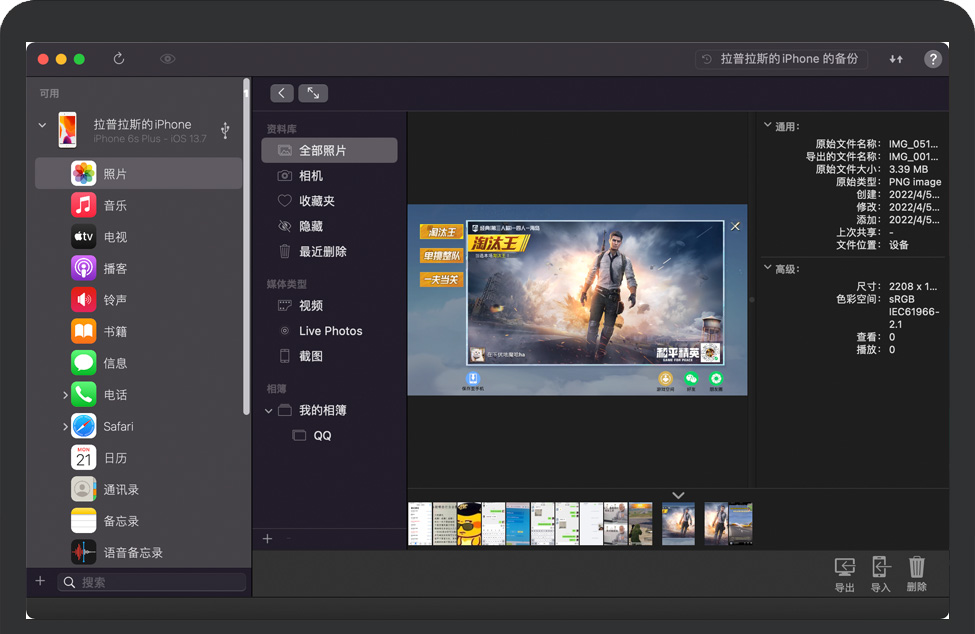
Task: Select the Music app icon
Action: (84, 205)
